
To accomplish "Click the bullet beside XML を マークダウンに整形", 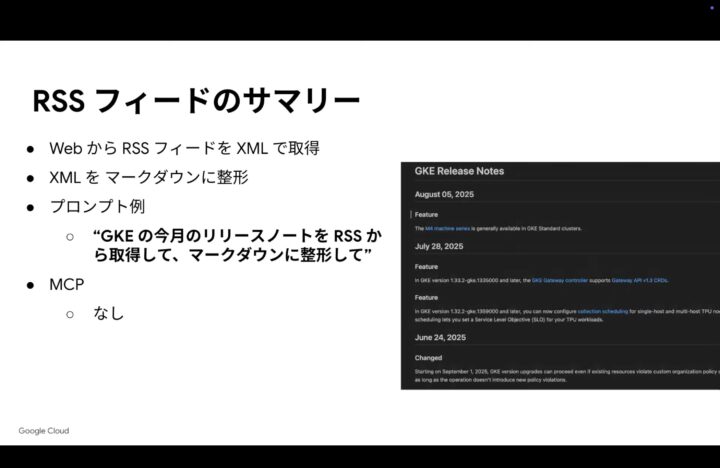I will click(32, 178).
